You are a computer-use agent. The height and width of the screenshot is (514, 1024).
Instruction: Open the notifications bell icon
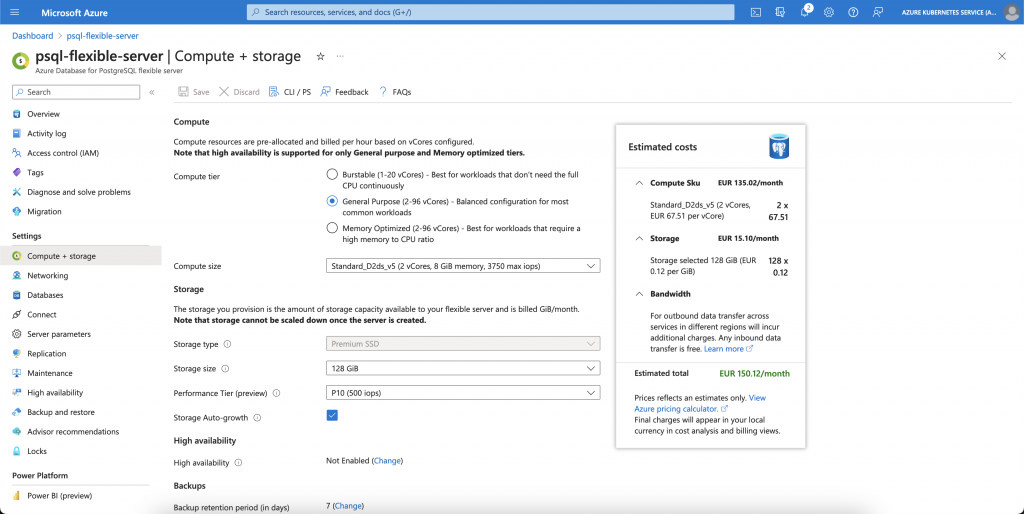804,12
